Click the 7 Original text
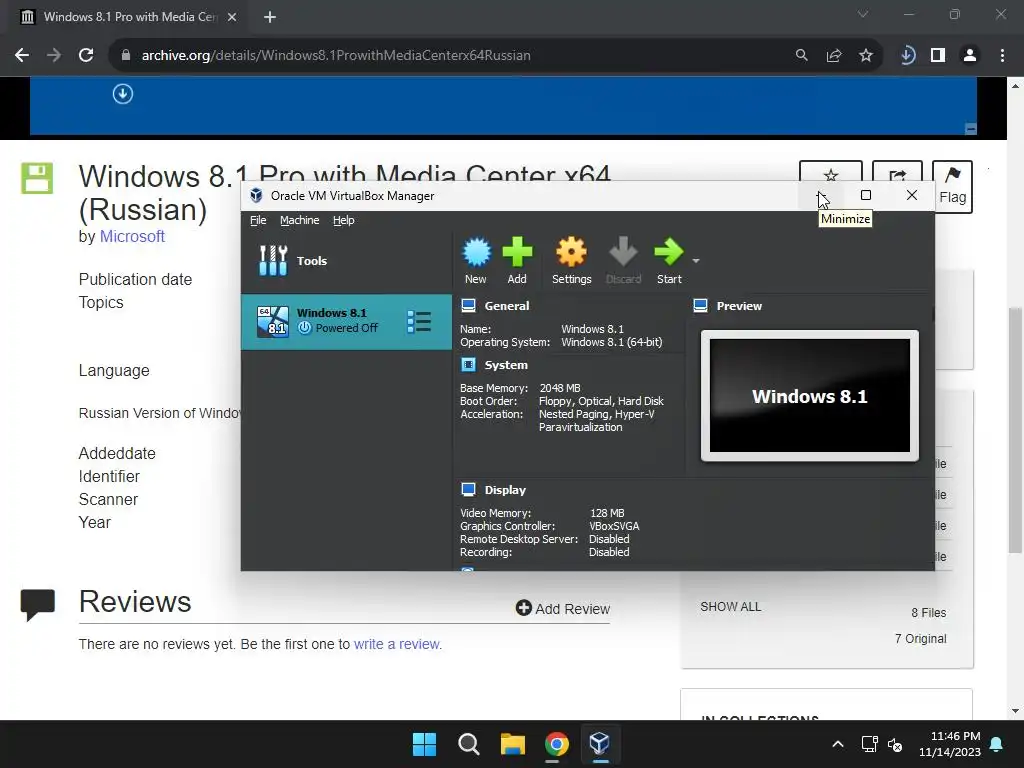The image size is (1024, 768). pyautogui.click(x=920, y=639)
